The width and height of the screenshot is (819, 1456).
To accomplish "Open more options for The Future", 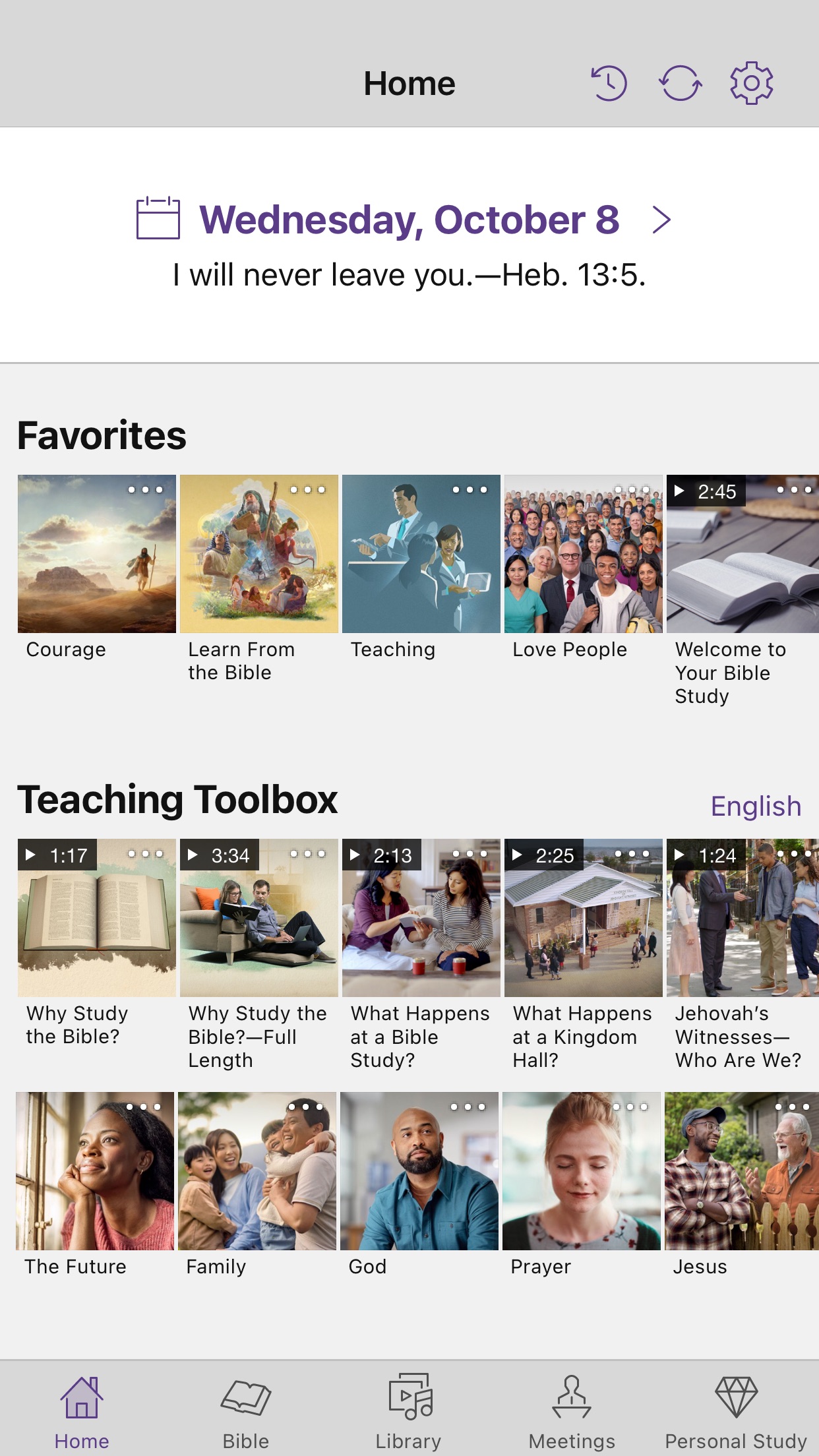I will pyautogui.click(x=143, y=1107).
